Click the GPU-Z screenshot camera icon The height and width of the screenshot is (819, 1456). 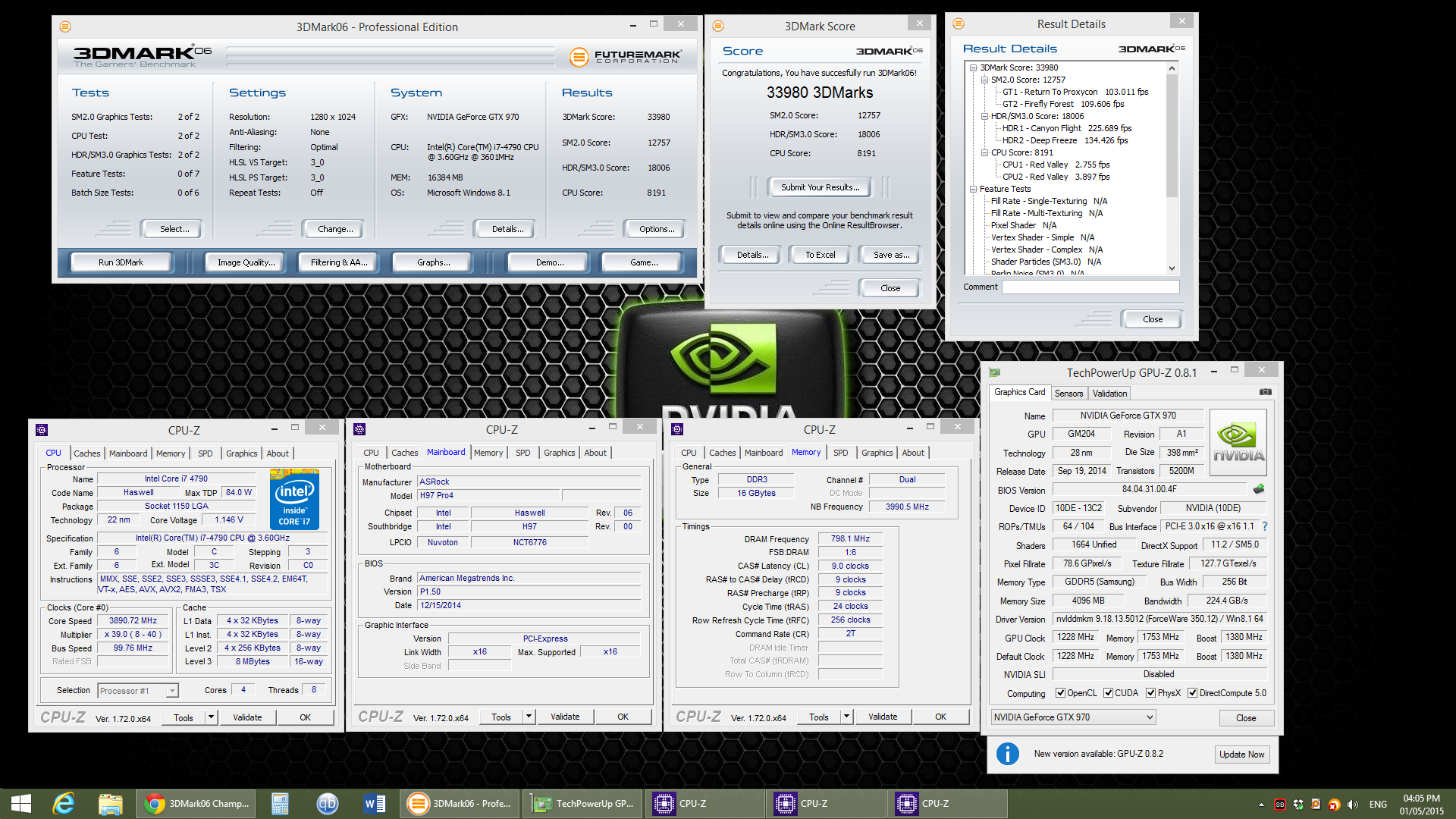[1265, 392]
